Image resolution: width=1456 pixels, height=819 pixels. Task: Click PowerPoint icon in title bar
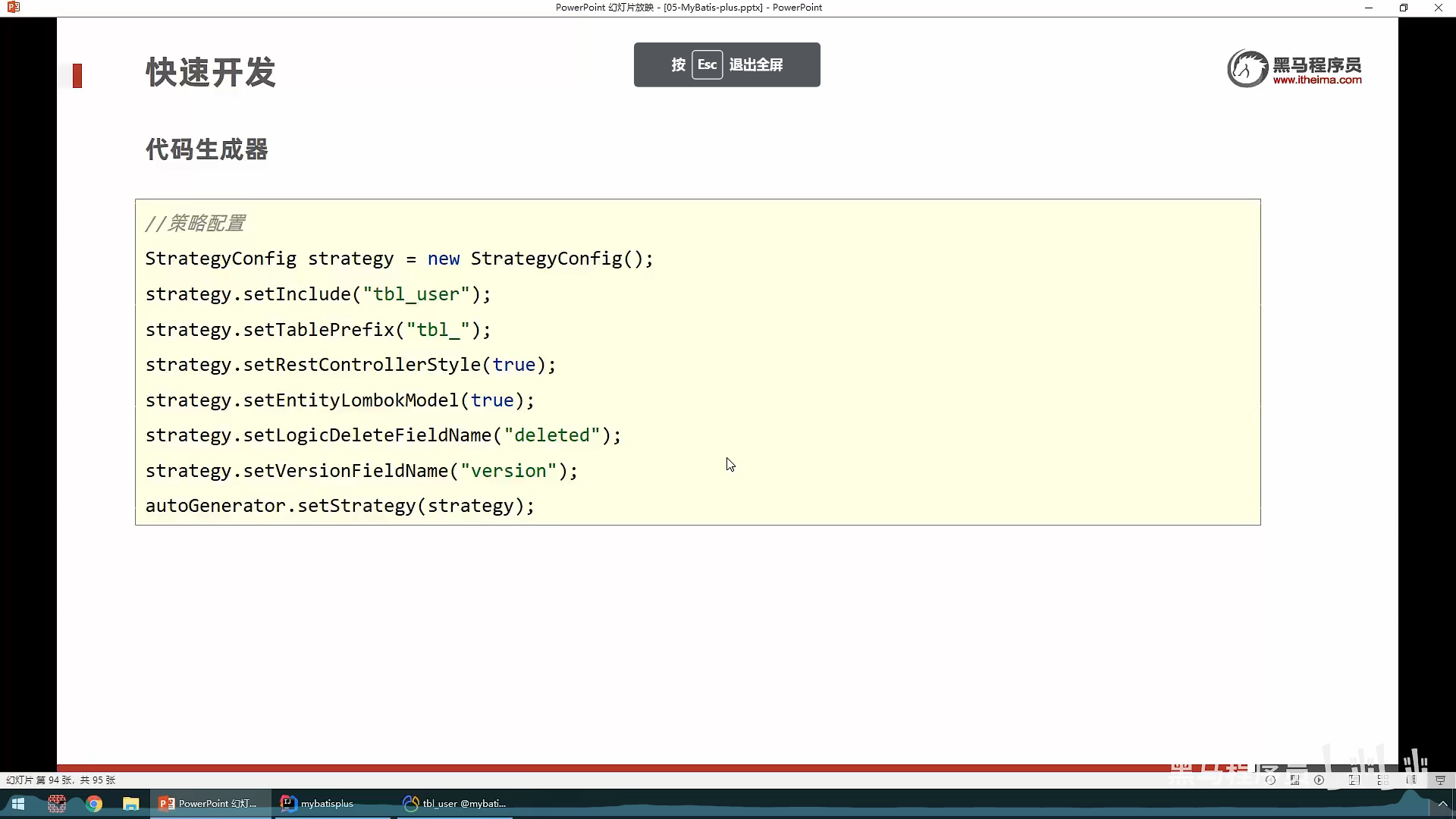[x=13, y=8]
